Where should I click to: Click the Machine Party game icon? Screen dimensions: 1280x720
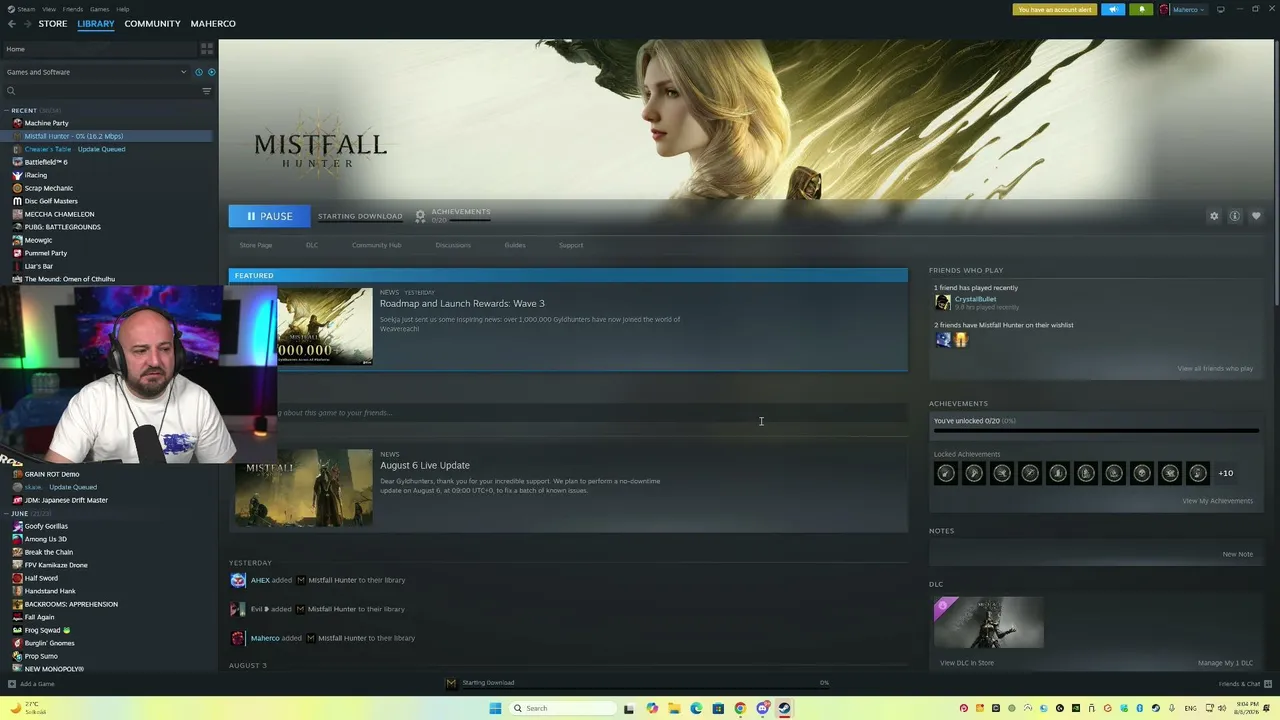pos(17,123)
